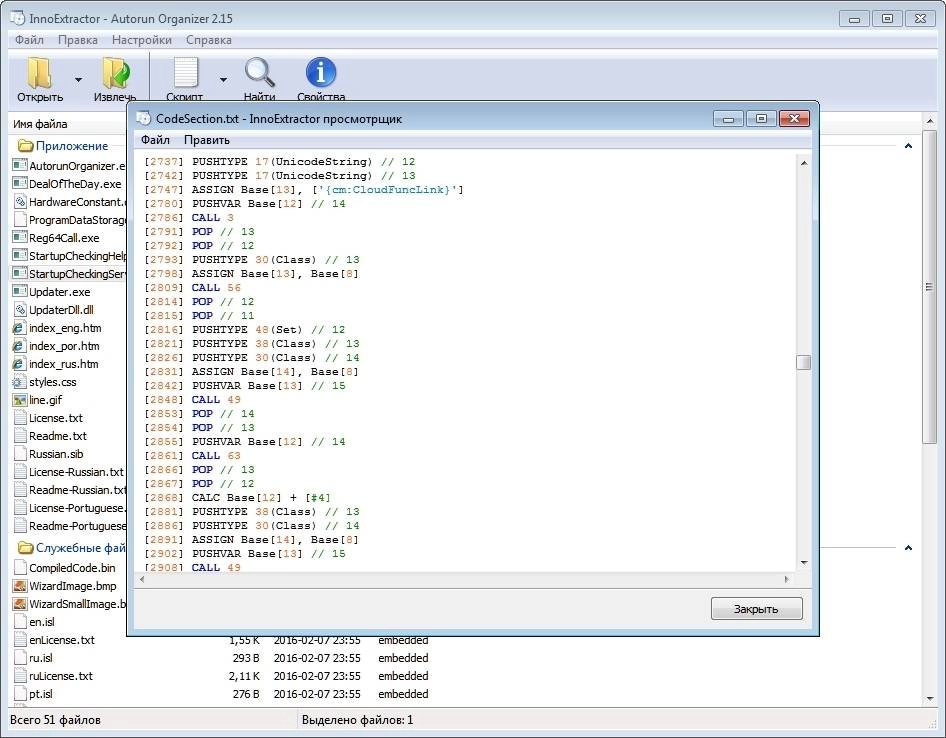This screenshot has width=946, height=738.
Task: Select HardwareConstant file icon
Action: 20,202
